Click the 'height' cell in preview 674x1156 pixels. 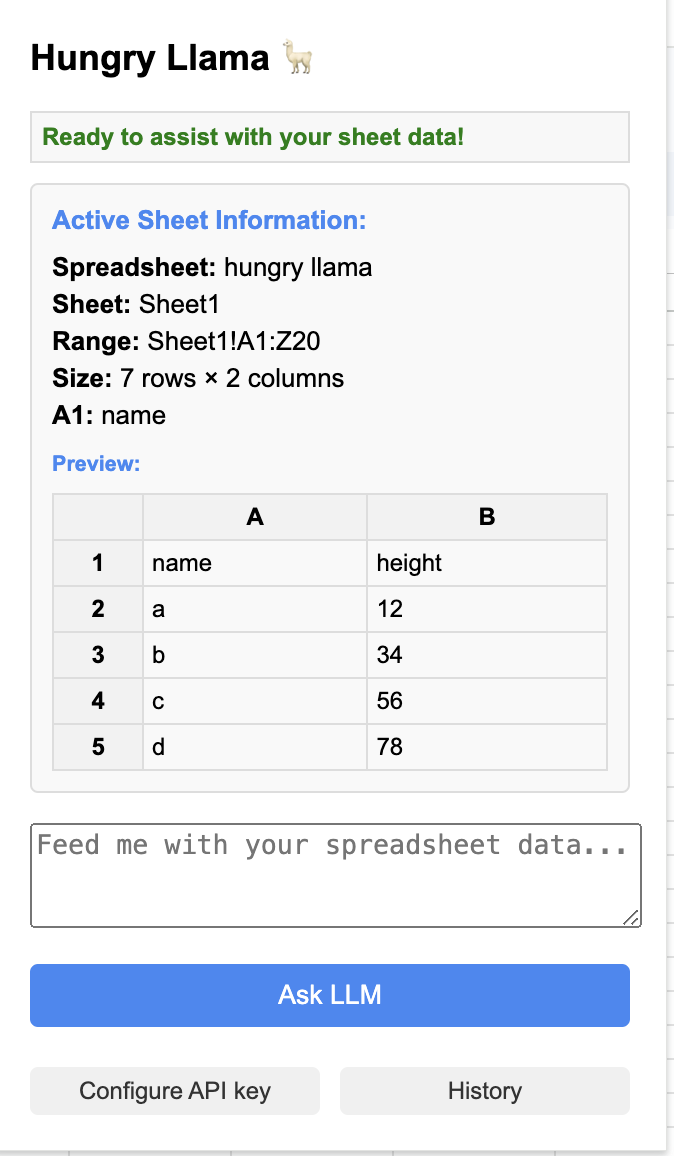(487, 563)
